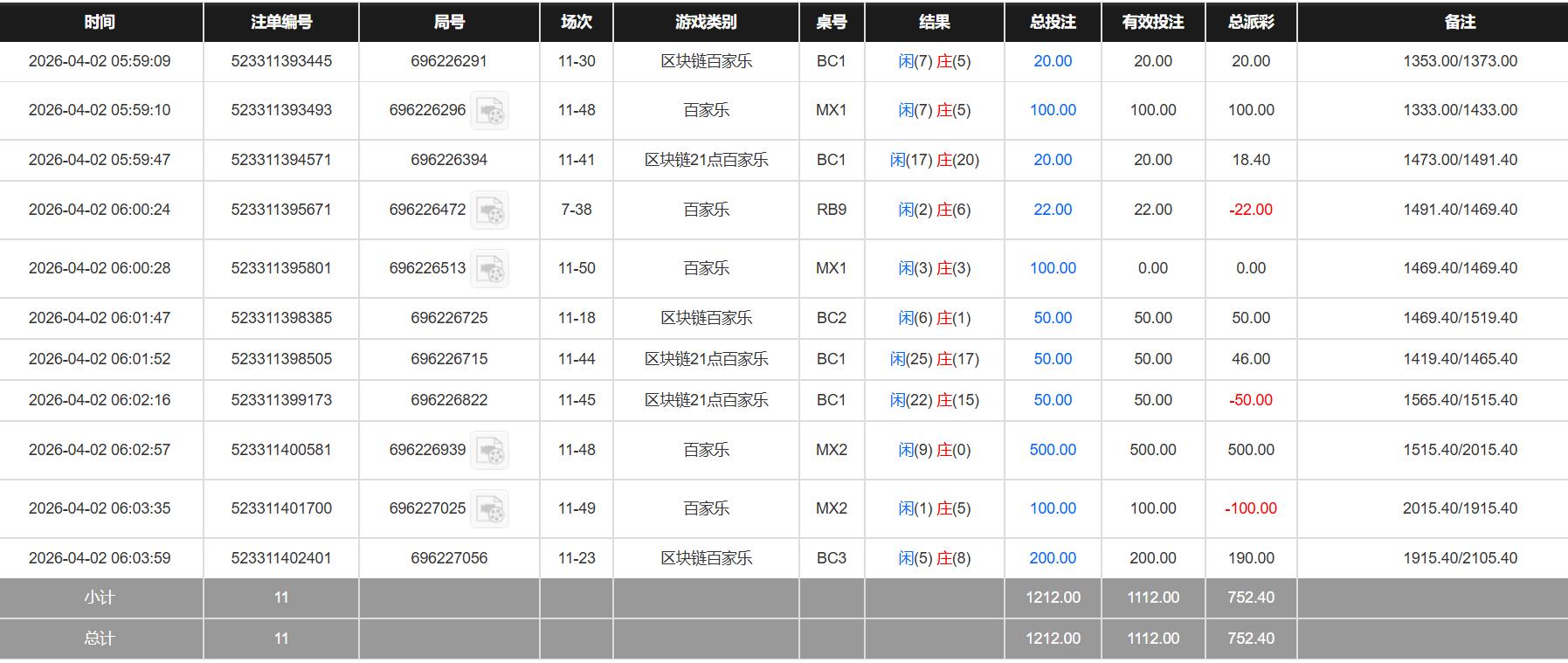Click the 闲(17) 庄(20) result cell
Screen dimensions: 1568x663
pos(934,160)
